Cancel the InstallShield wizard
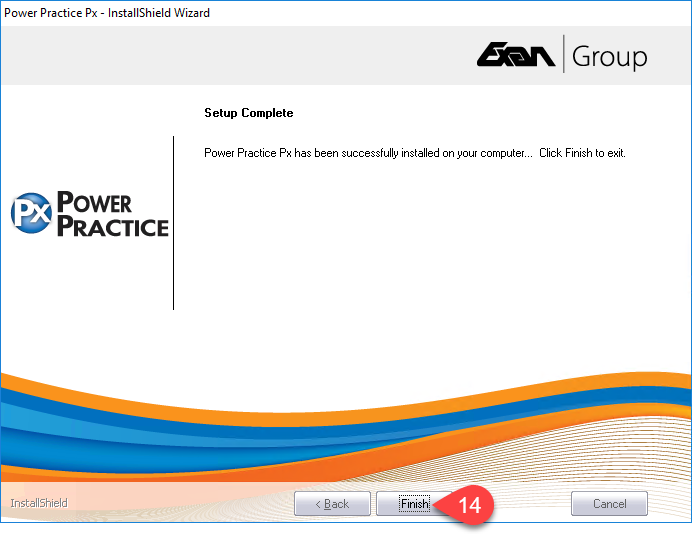This screenshot has width=692, height=536. click(609, 503)
